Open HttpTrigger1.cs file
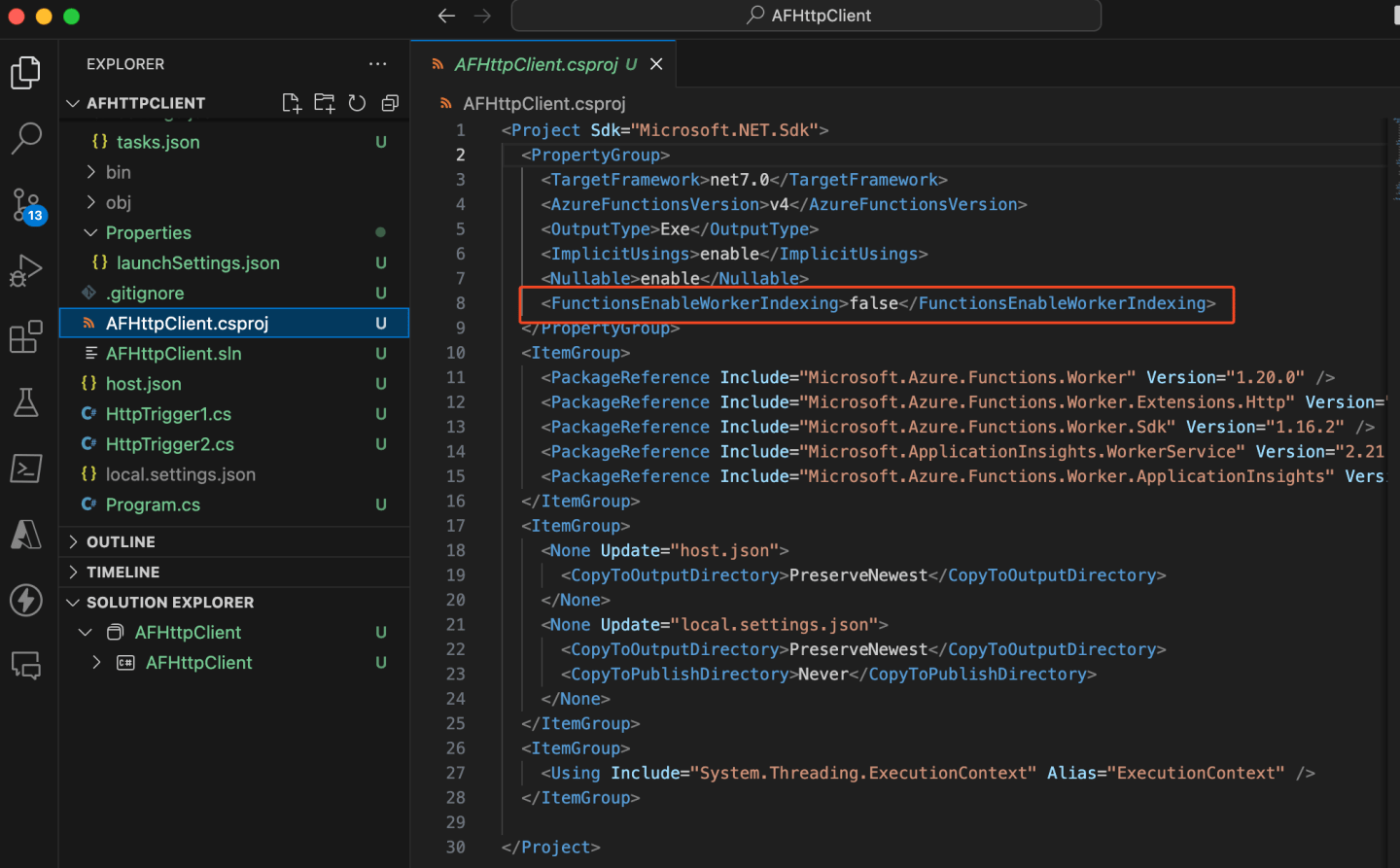The image size is (1400, 868). 168,413
